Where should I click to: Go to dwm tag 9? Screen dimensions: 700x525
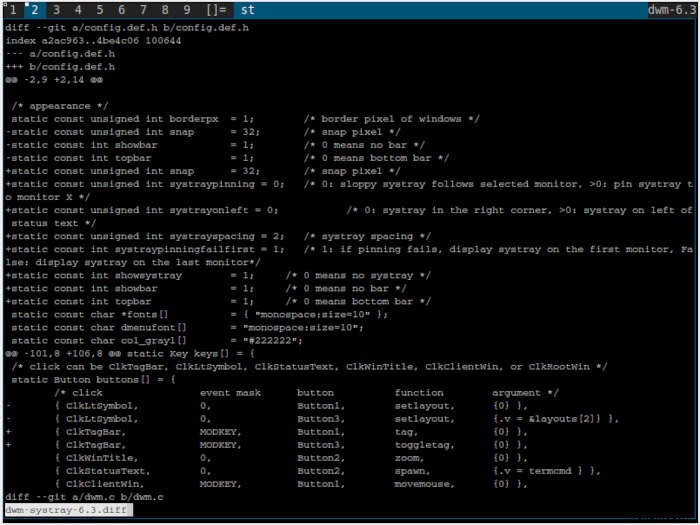tap(187, 9)
